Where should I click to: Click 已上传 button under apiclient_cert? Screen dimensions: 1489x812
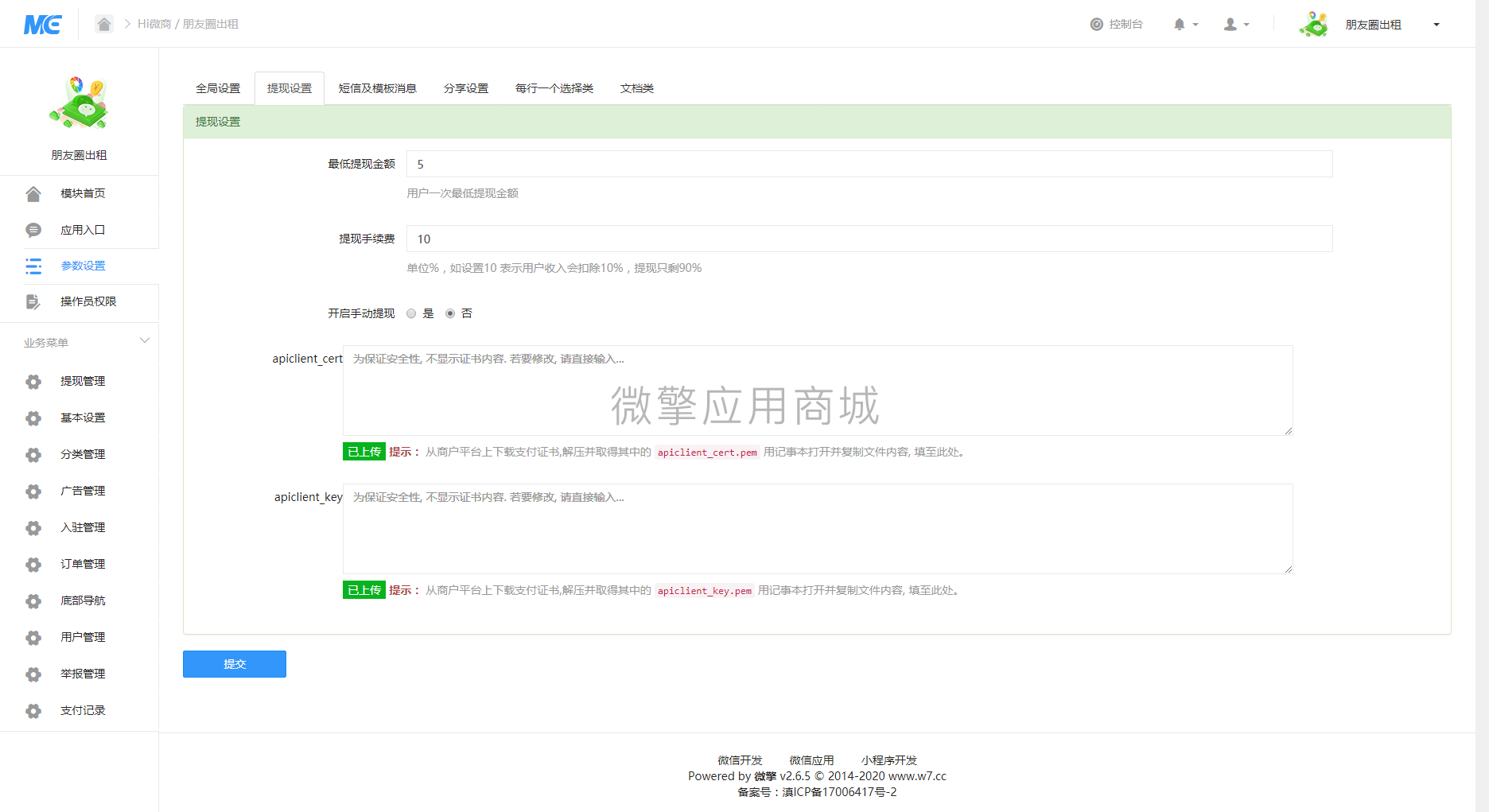tap(364, 451)
